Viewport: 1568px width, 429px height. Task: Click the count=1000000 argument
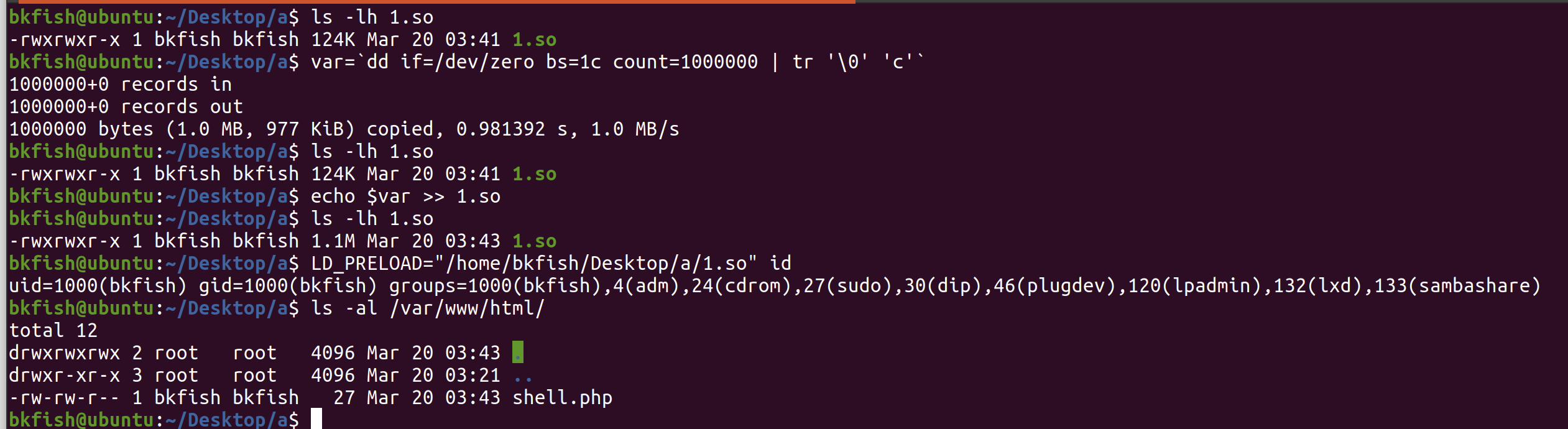[685, 62]
